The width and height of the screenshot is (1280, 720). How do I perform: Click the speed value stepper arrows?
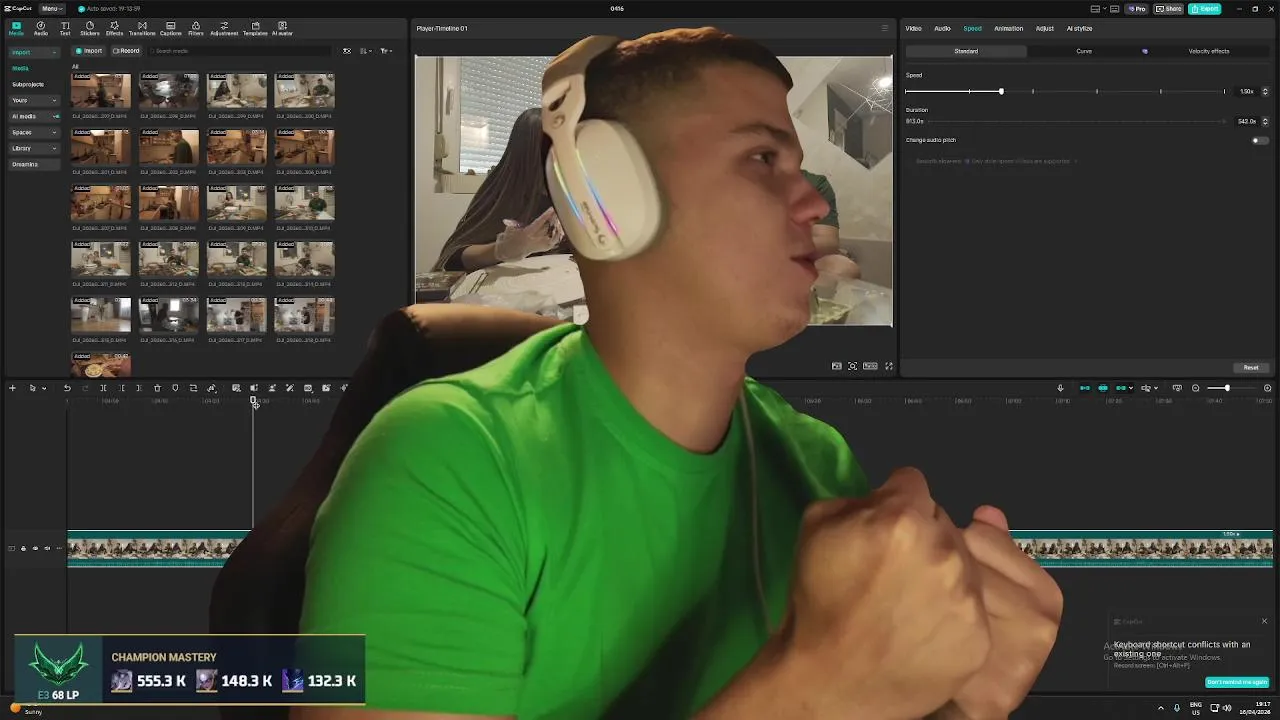(1265, 91)
